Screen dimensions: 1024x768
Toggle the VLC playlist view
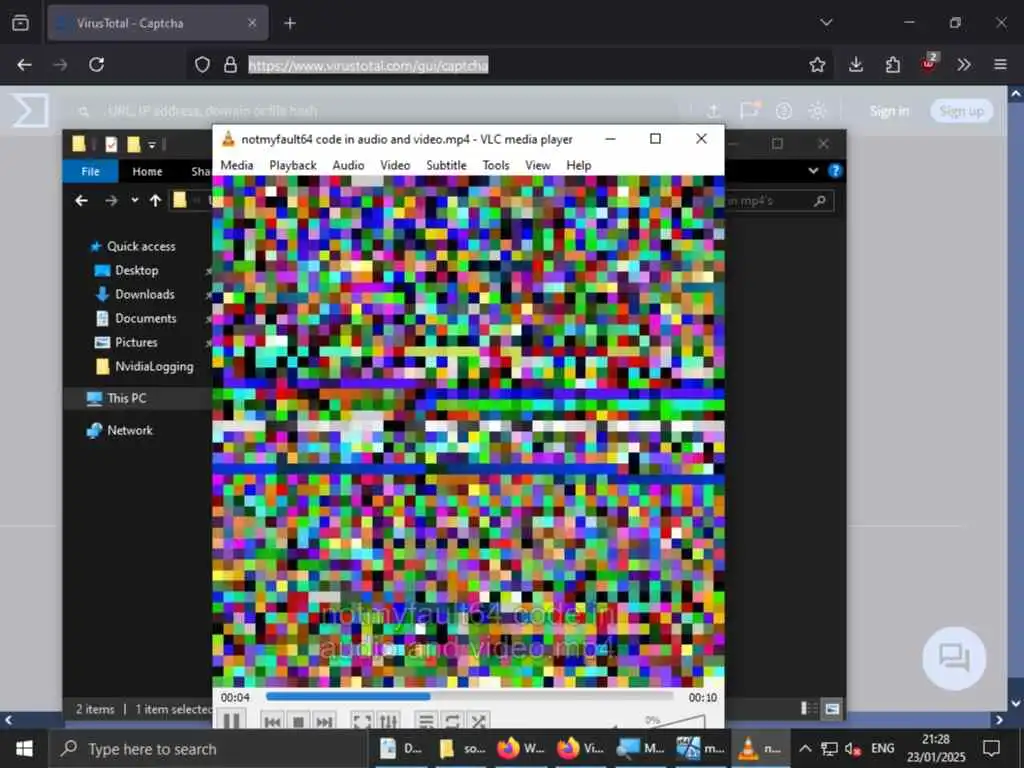pyautogui.click(x=426, y=722)
